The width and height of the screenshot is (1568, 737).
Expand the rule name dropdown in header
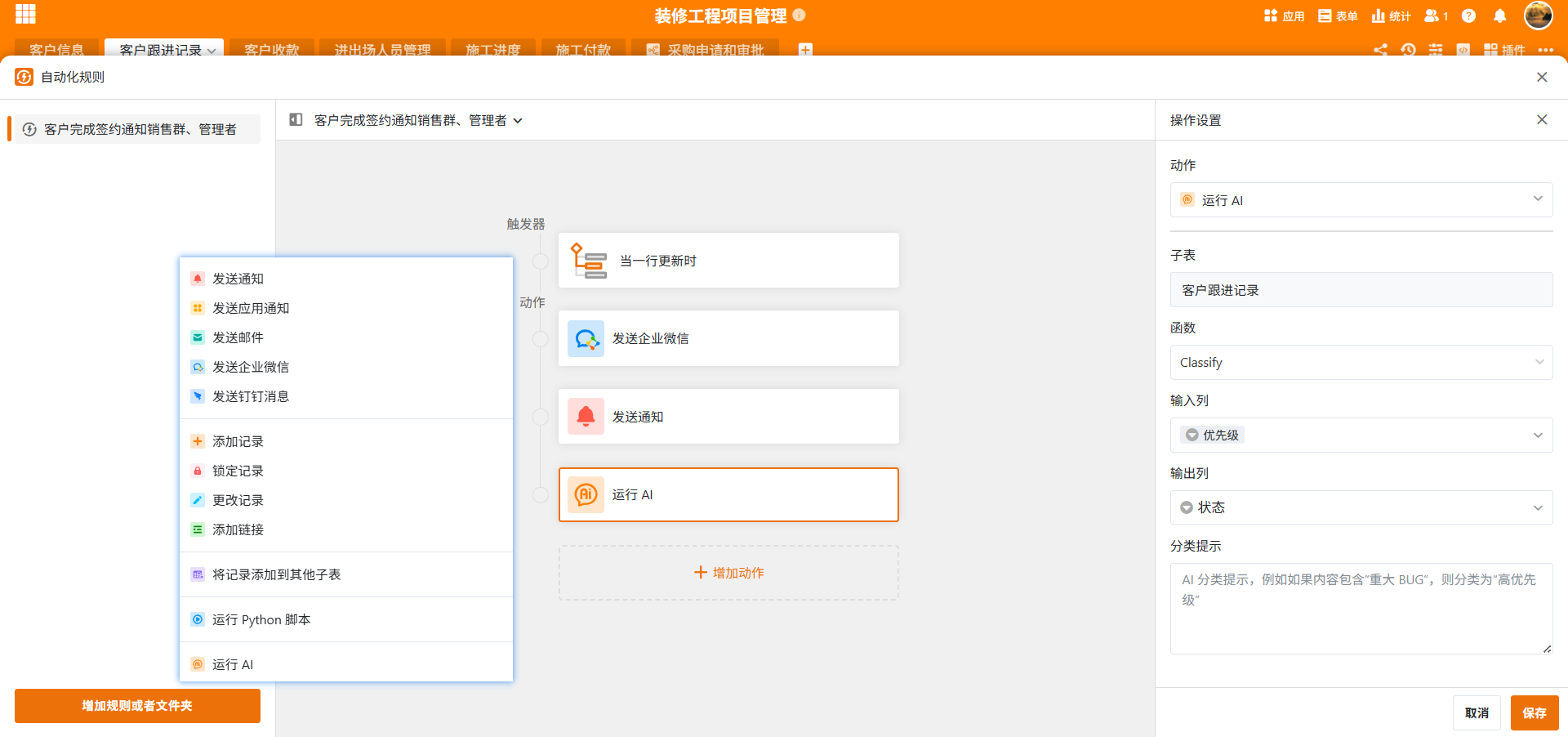[518, 121]
